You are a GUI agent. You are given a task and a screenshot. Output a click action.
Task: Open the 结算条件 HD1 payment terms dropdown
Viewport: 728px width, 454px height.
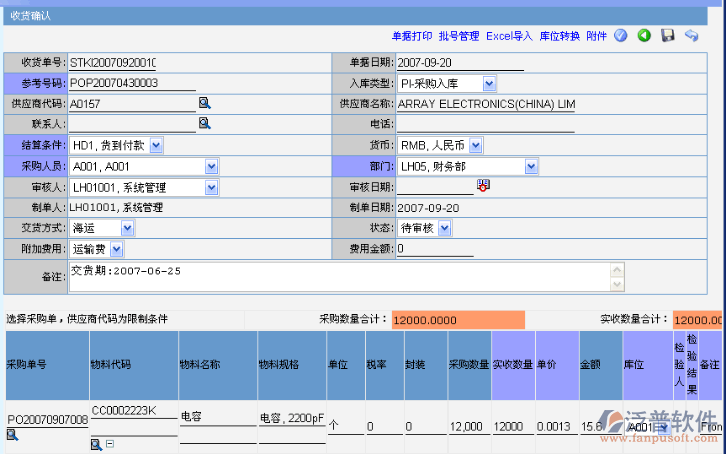156,145
